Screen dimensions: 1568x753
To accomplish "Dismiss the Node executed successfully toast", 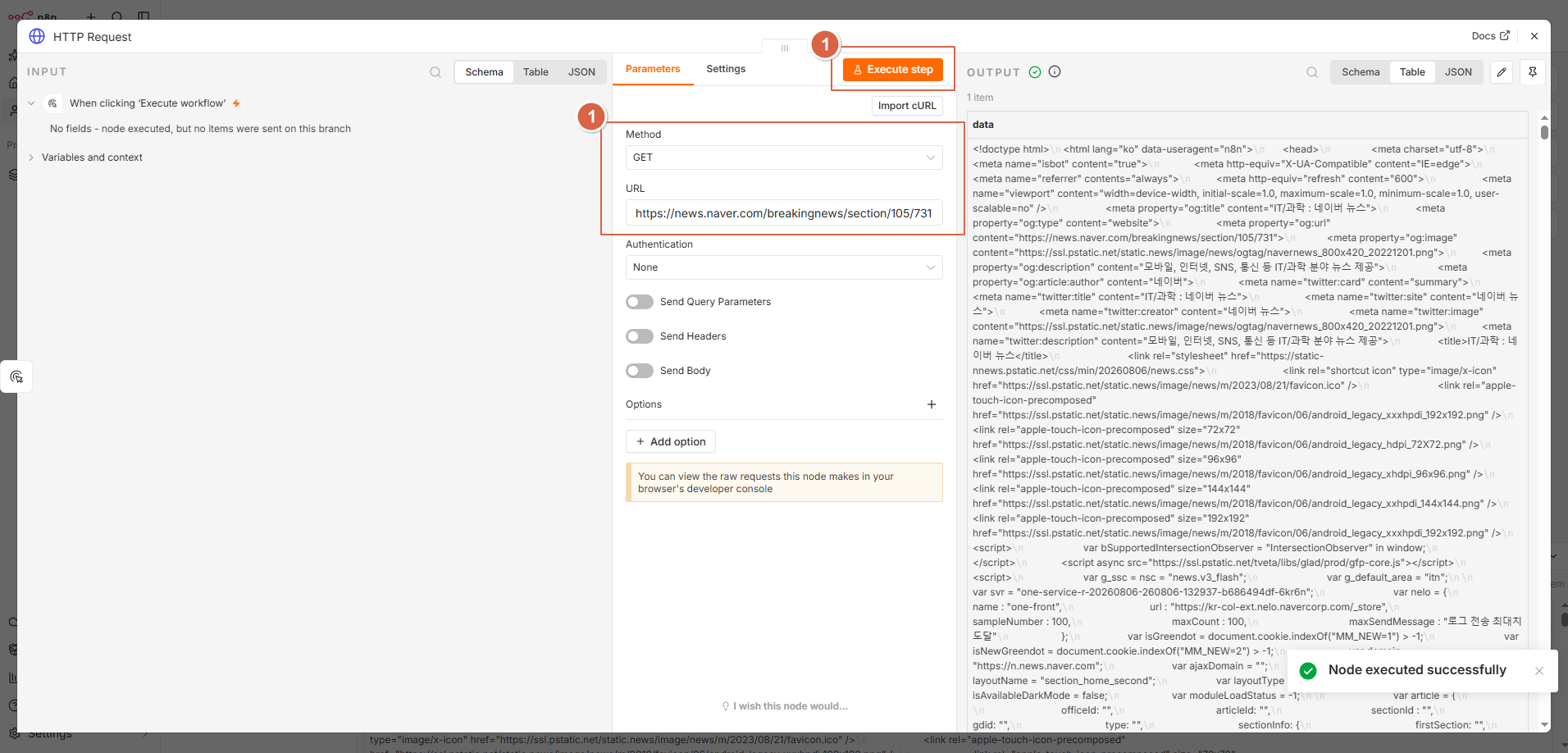I will pyautogui.click(x=1539, y=671).
